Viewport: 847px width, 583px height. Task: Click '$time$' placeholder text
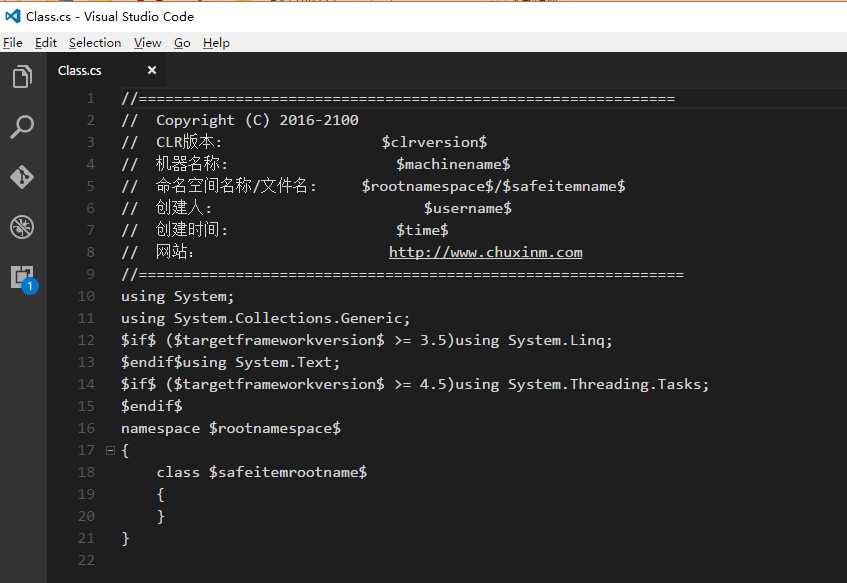(422, 230)
